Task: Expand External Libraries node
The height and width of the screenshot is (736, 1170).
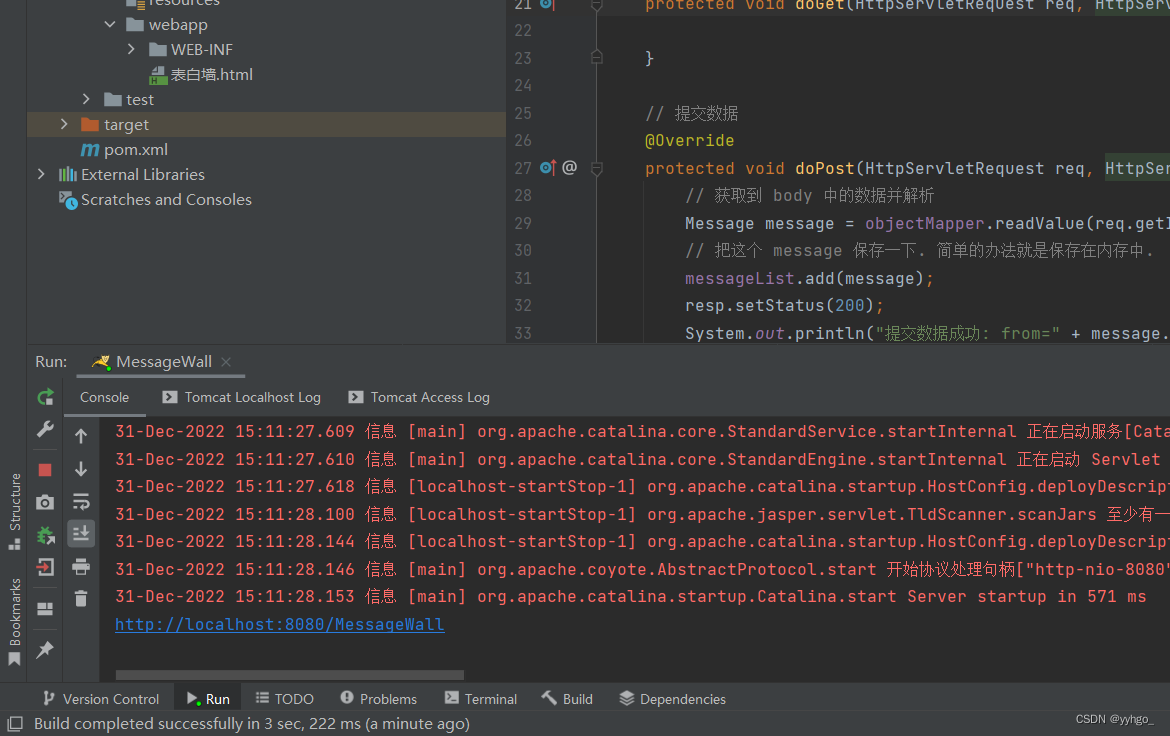Action: click(x=41, y=174)
